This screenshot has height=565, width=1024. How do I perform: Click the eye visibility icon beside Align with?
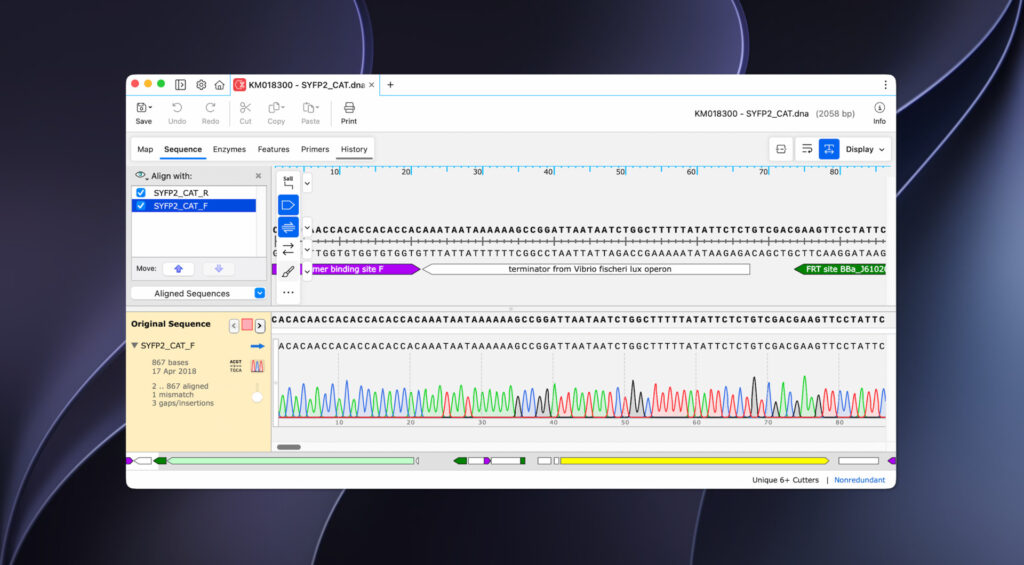click(140, 176)
